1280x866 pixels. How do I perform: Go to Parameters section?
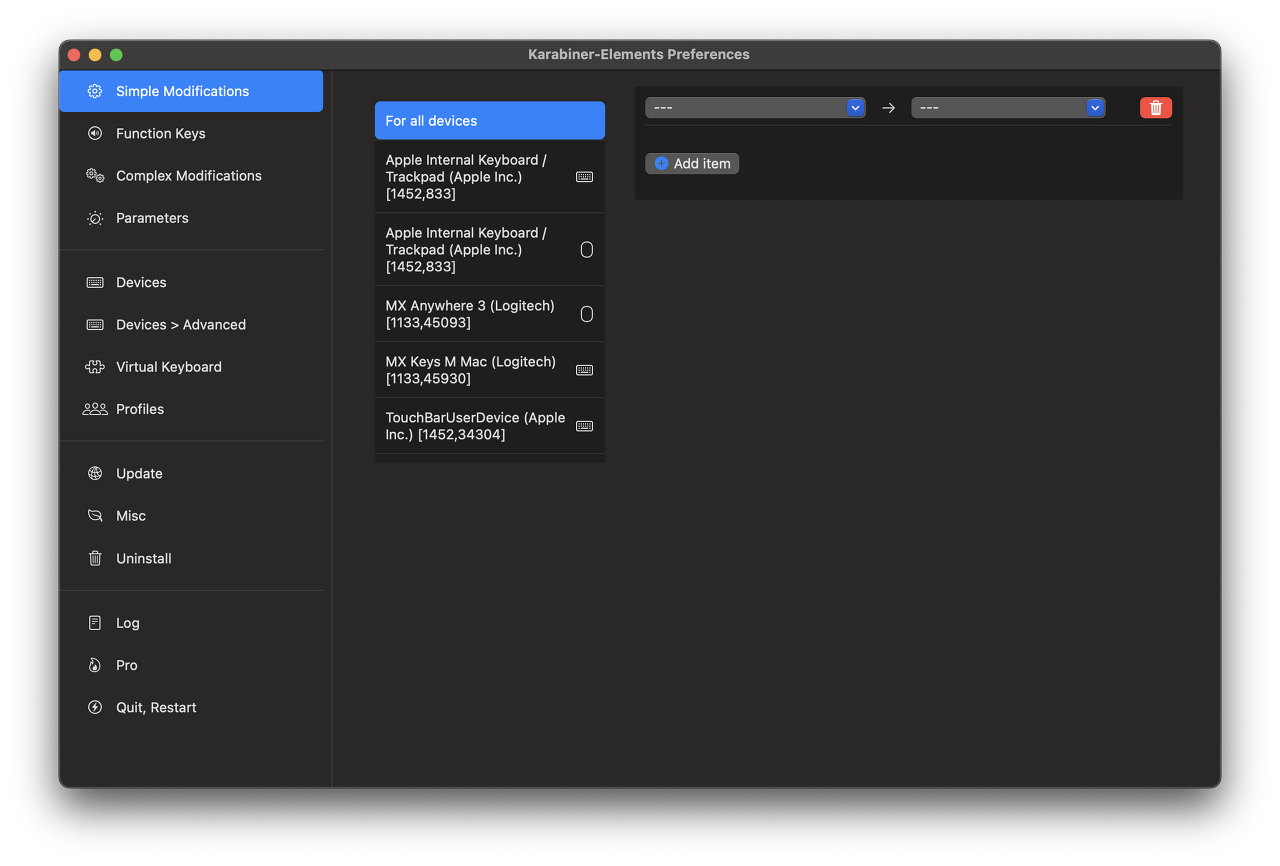[191, 218]
